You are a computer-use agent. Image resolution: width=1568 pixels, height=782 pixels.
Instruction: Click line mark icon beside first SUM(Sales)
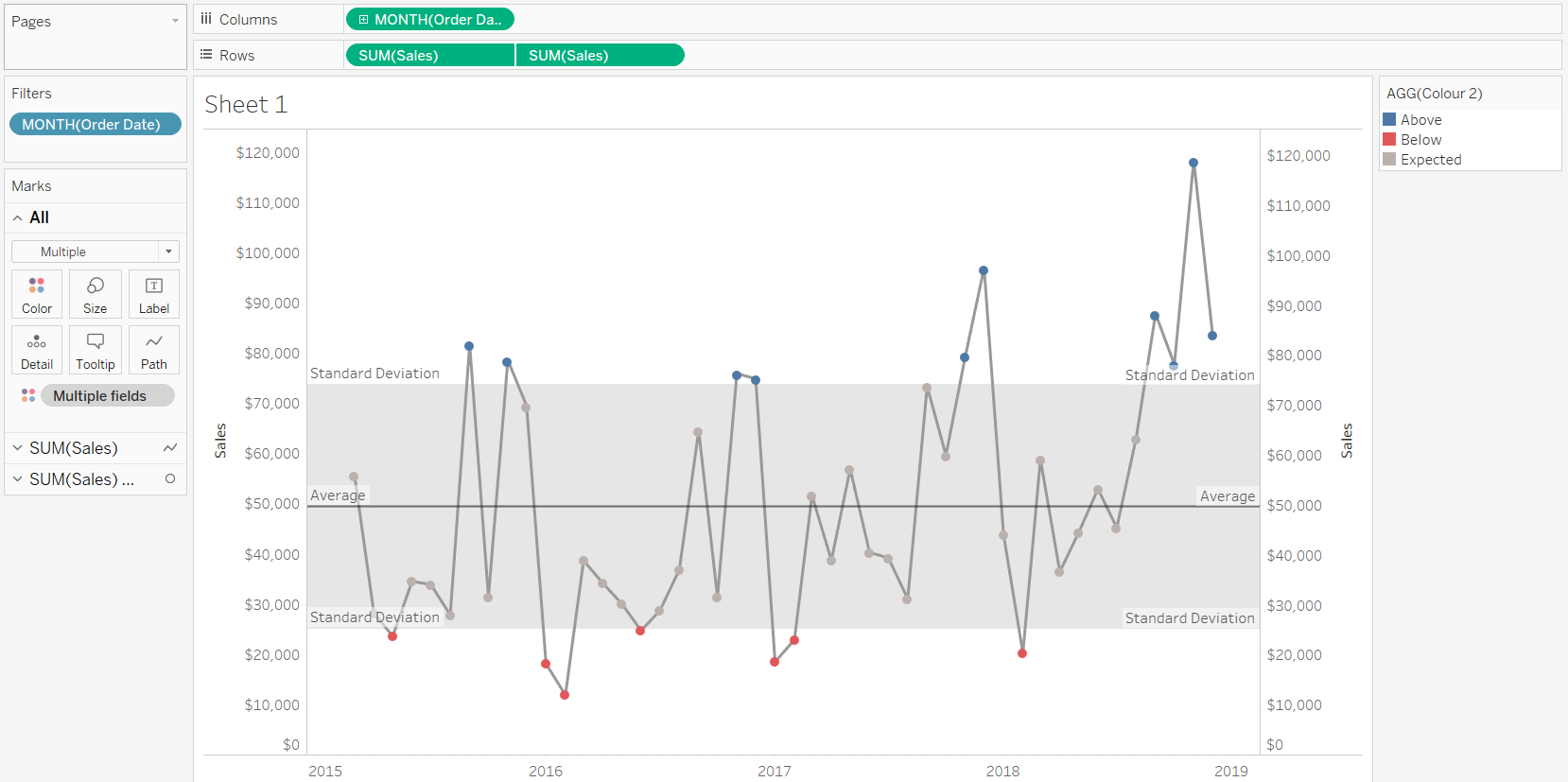point(170,448)
